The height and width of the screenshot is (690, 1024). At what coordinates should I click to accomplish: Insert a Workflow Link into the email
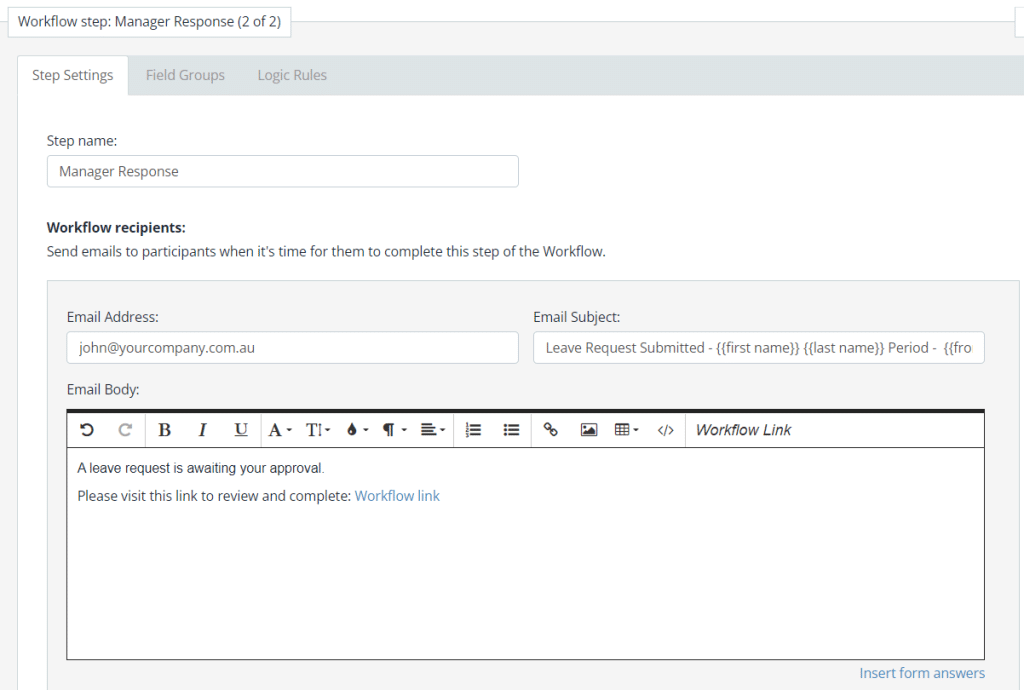[743, 429]
